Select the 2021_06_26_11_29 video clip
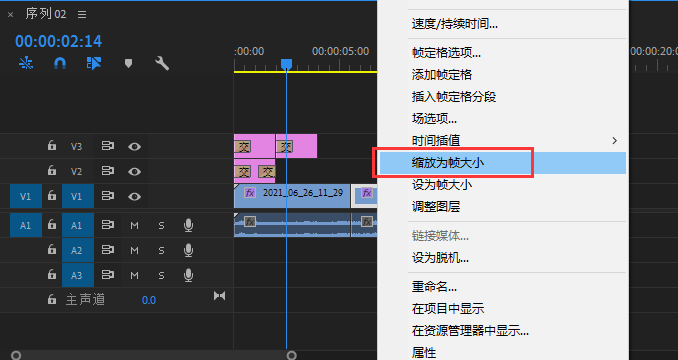 [292, 196]
